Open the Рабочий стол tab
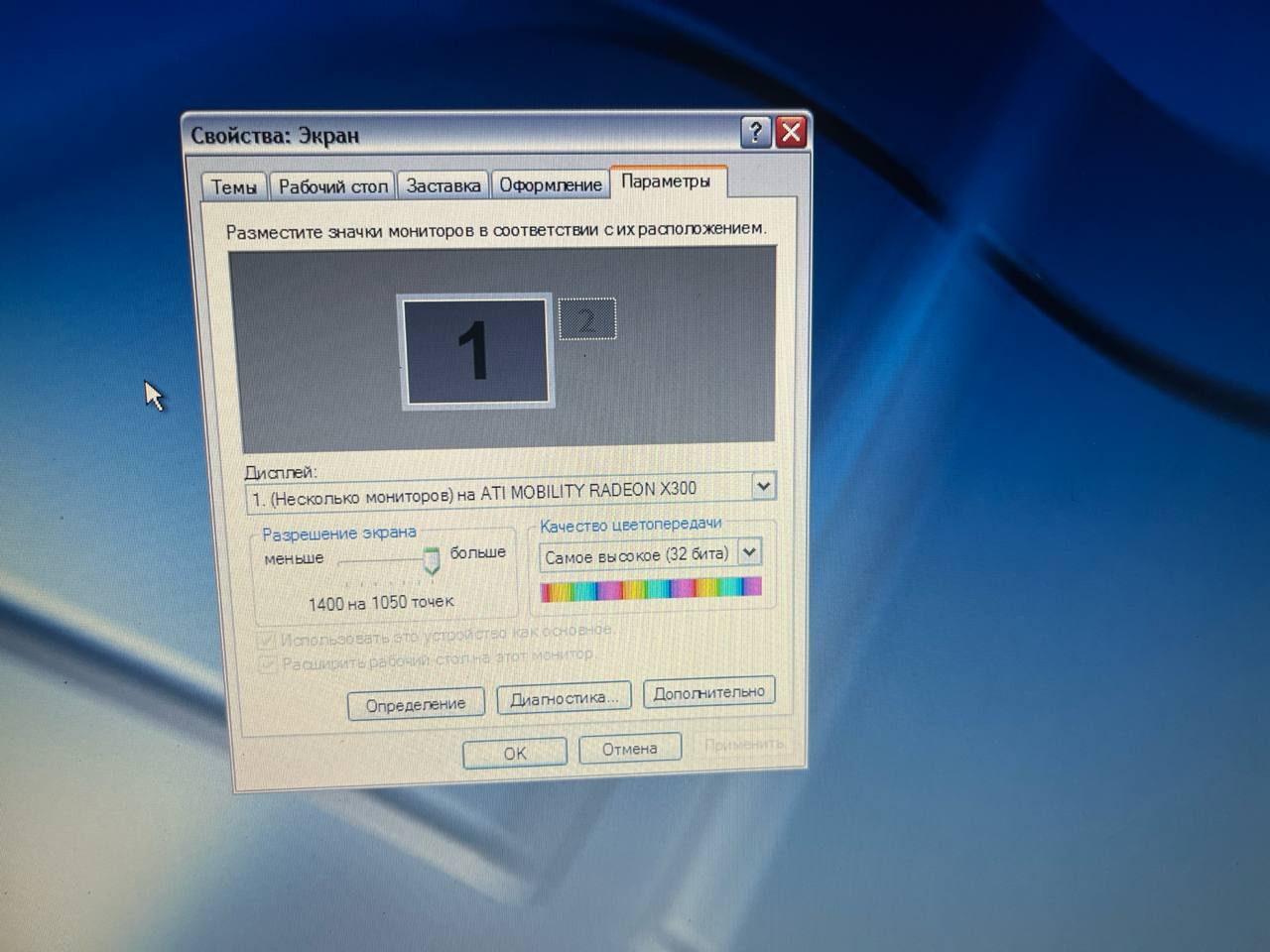Screen dimensions: 1270x952 332,186
